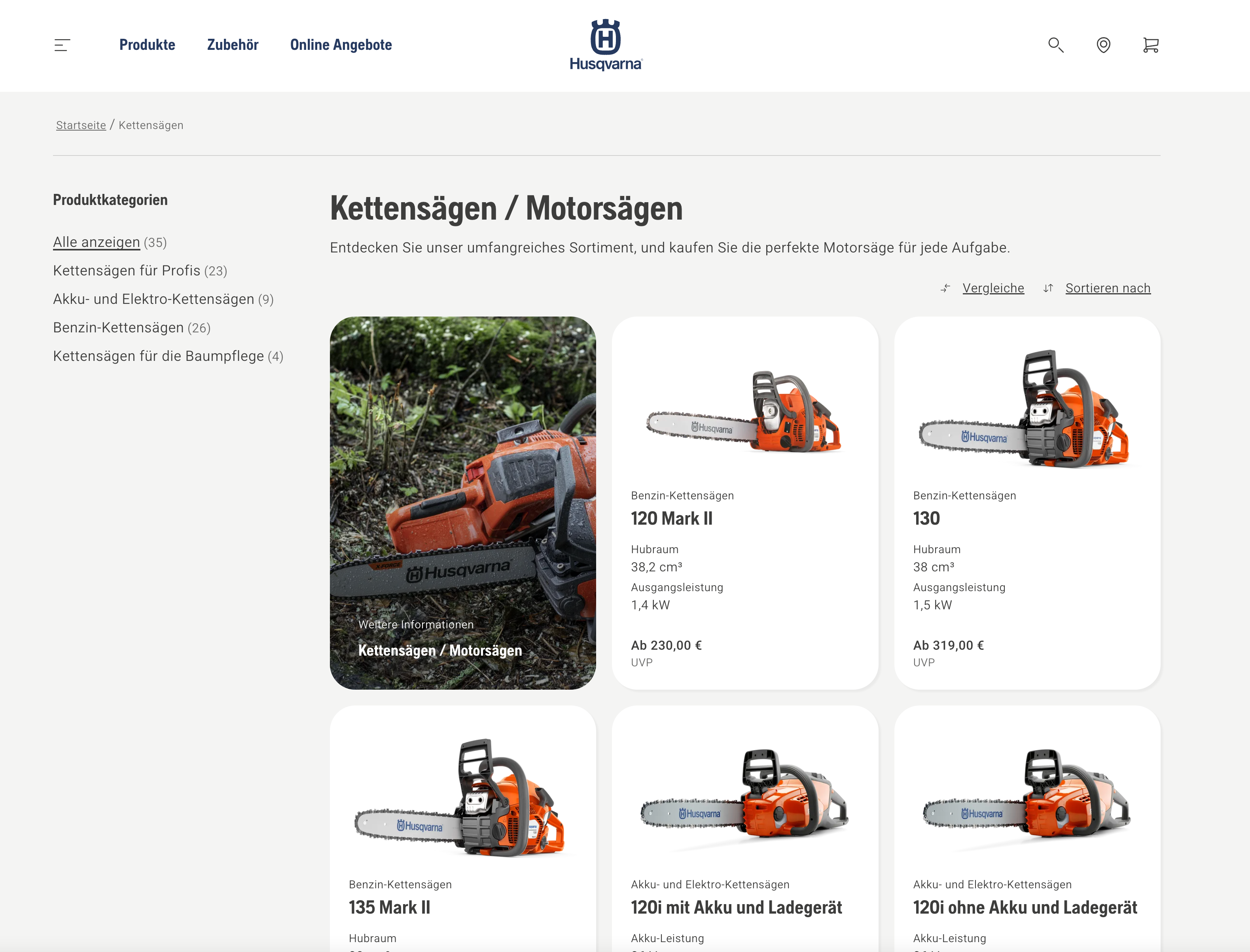Click 120i mit Akku und Ladegerät title
The width and height of the screenshot is (1250, 952).
(x=736, y=908)
